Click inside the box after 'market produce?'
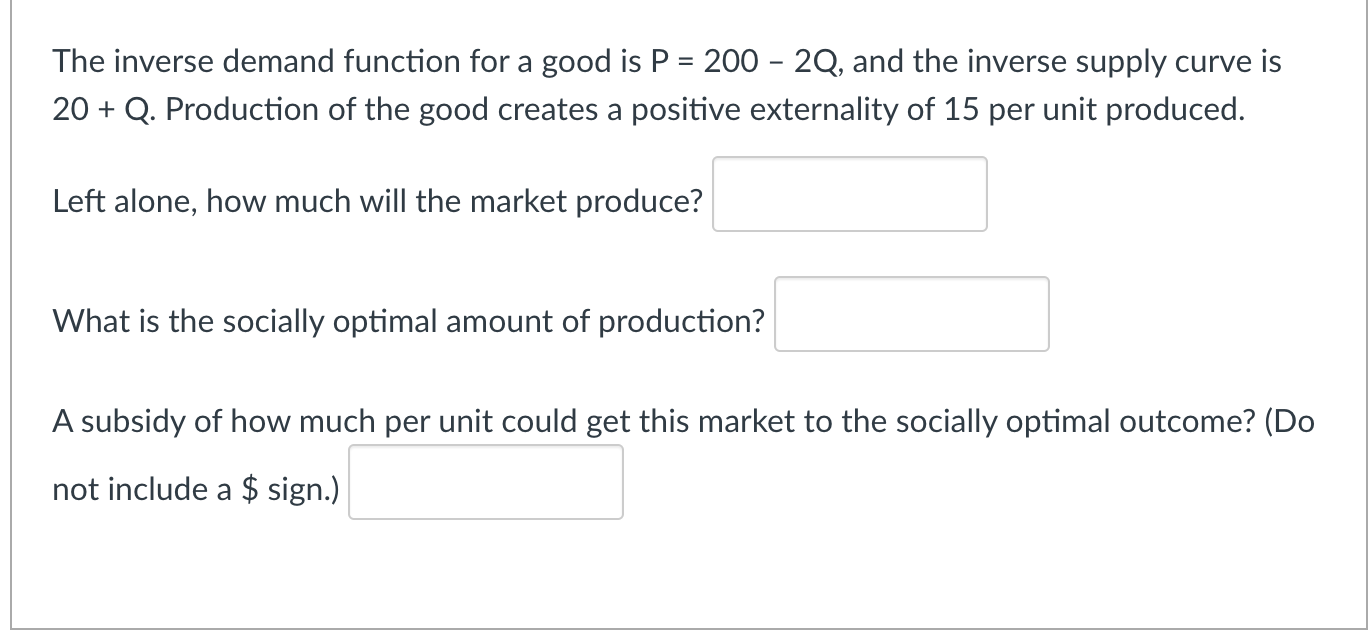 point(848,194)
